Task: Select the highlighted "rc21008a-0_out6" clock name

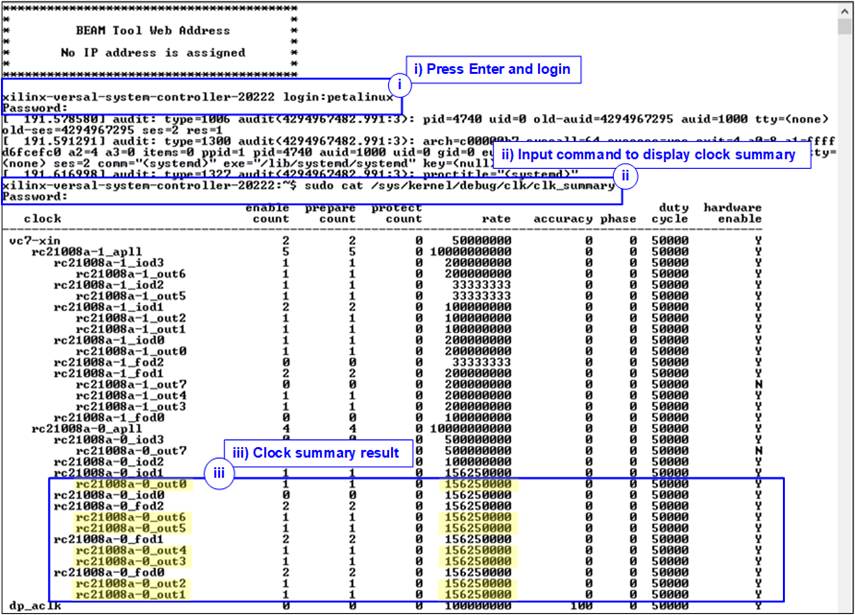Action: point(131,517)
